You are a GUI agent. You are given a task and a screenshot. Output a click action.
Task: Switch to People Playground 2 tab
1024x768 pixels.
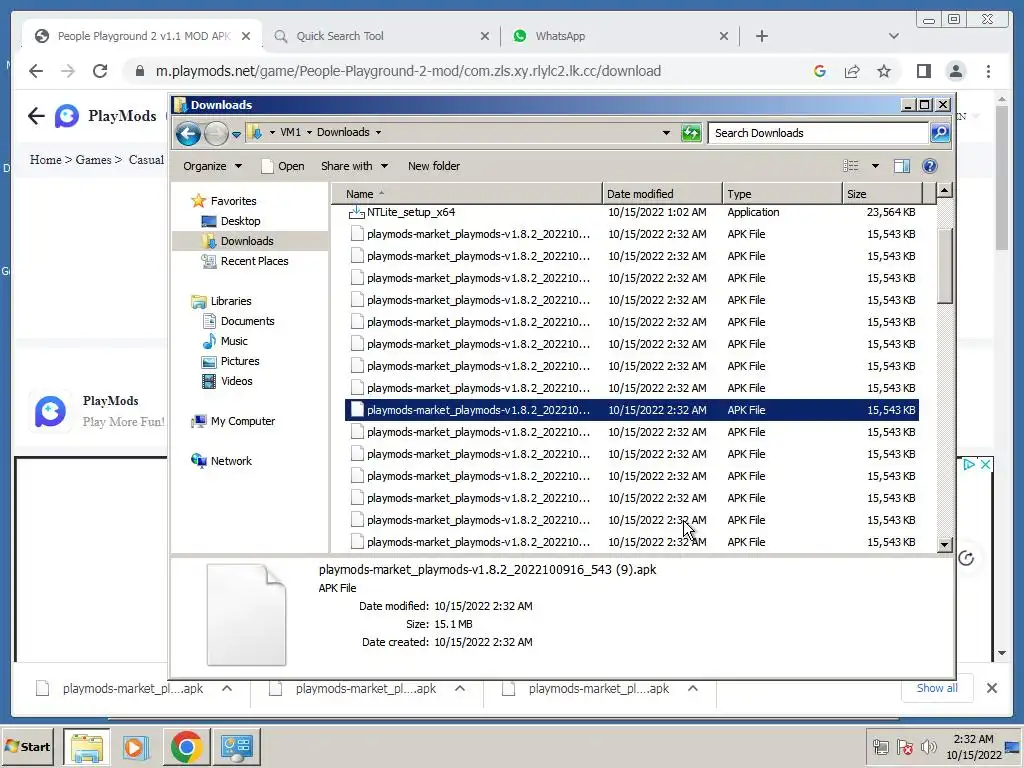coord(142,37)
